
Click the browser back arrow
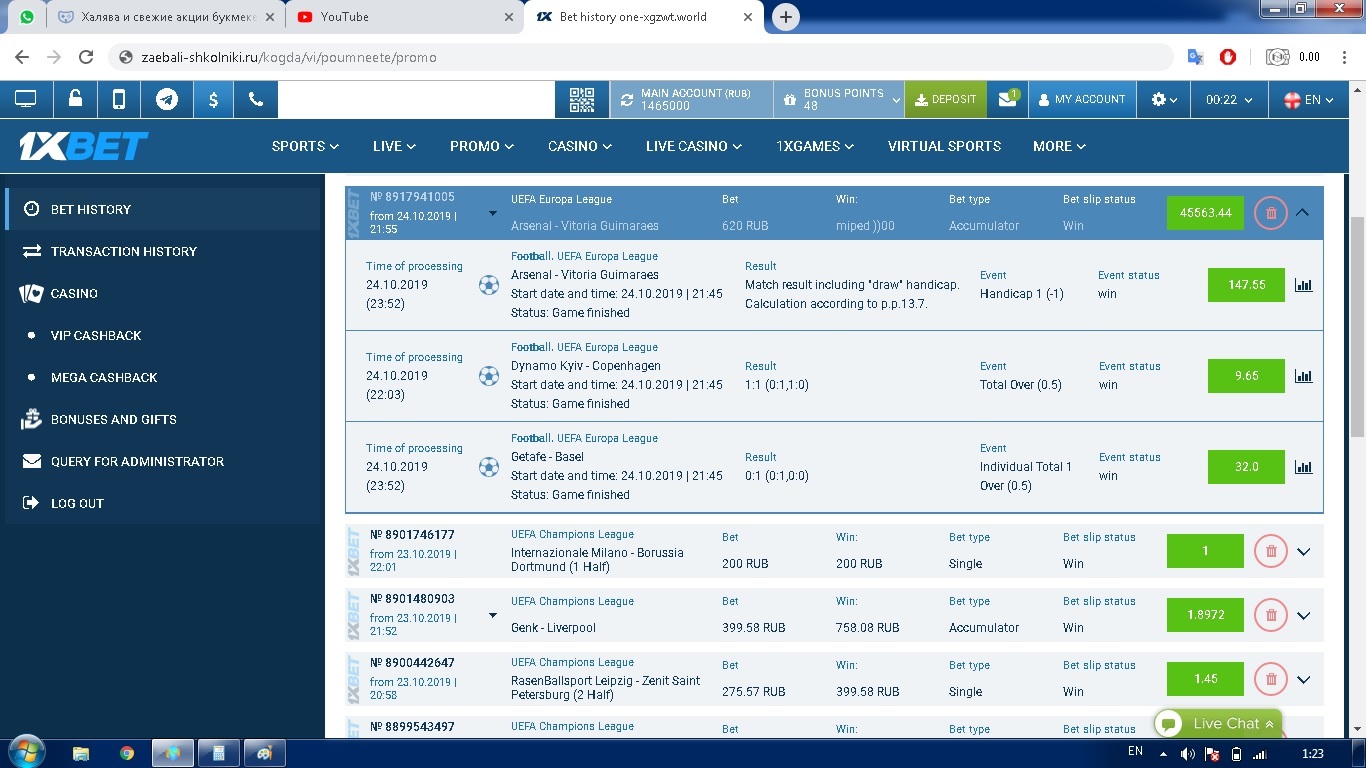coord(22,57)
